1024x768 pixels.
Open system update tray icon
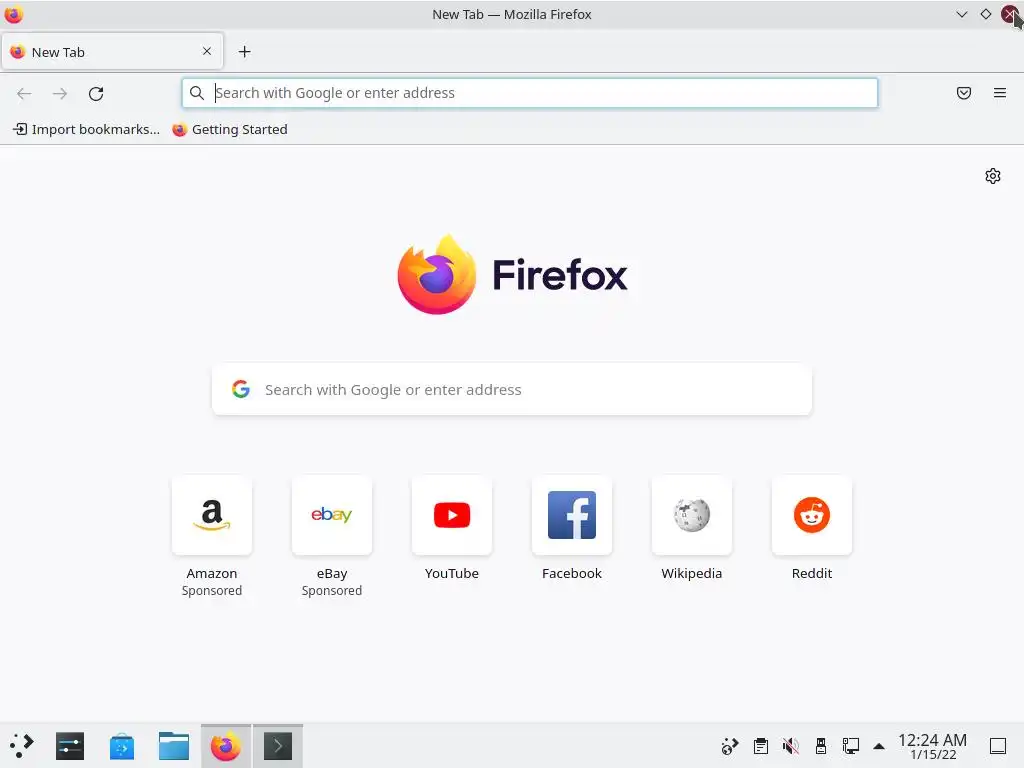pos(729,746)
